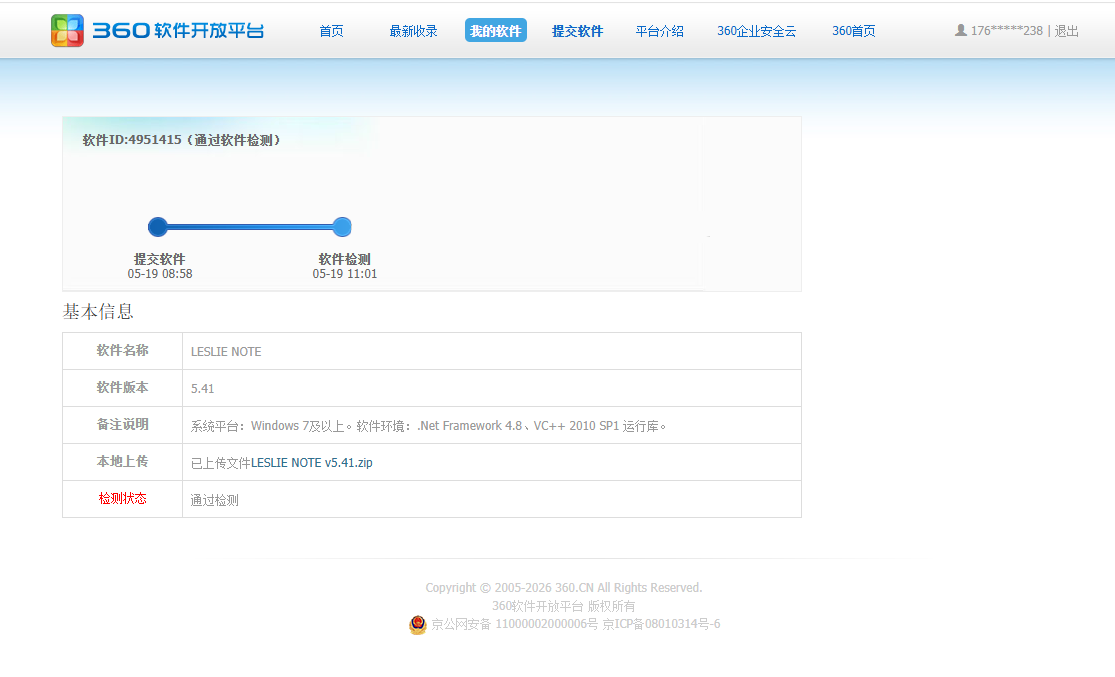Click the 京ICP备08010314号-6 footer text

coord(661,624)
